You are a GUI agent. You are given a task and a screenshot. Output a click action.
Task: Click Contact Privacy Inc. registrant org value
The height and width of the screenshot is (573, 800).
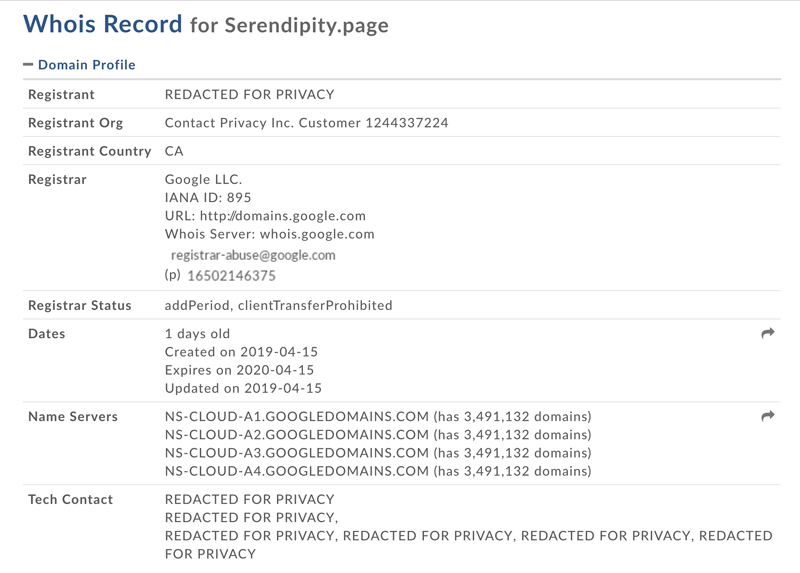coord(307,123)
